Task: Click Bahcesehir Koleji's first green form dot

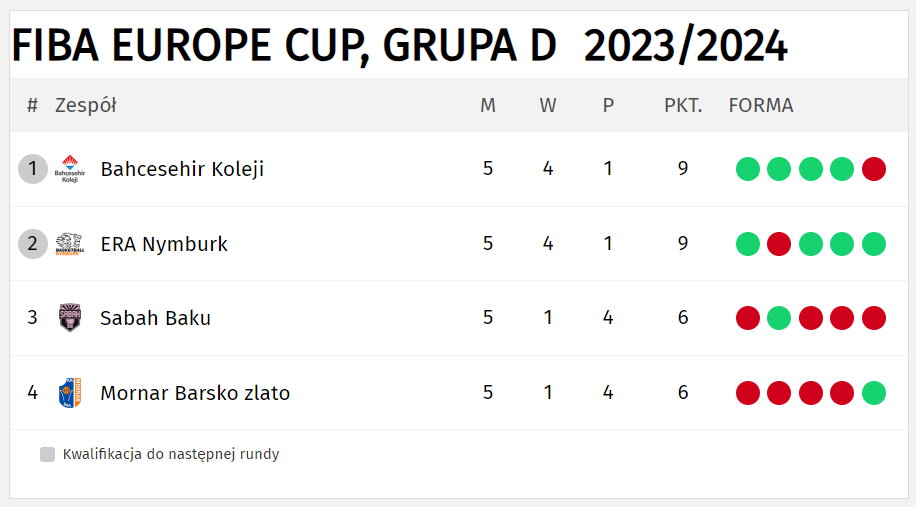Action: pyautogui.click(x=747, y=169)
